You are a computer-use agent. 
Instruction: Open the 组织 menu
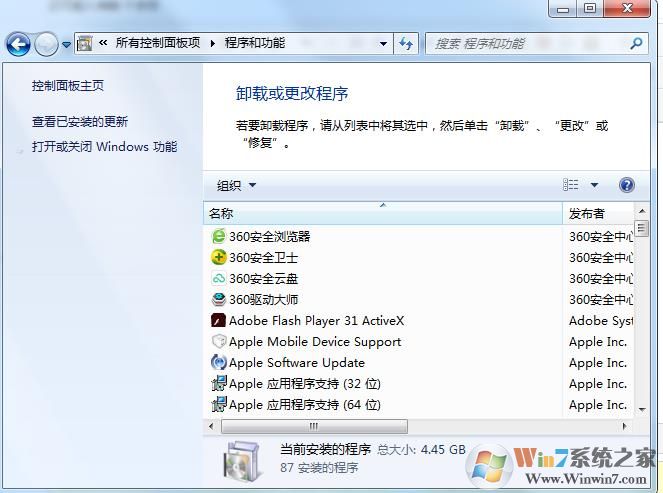point(236,185)
